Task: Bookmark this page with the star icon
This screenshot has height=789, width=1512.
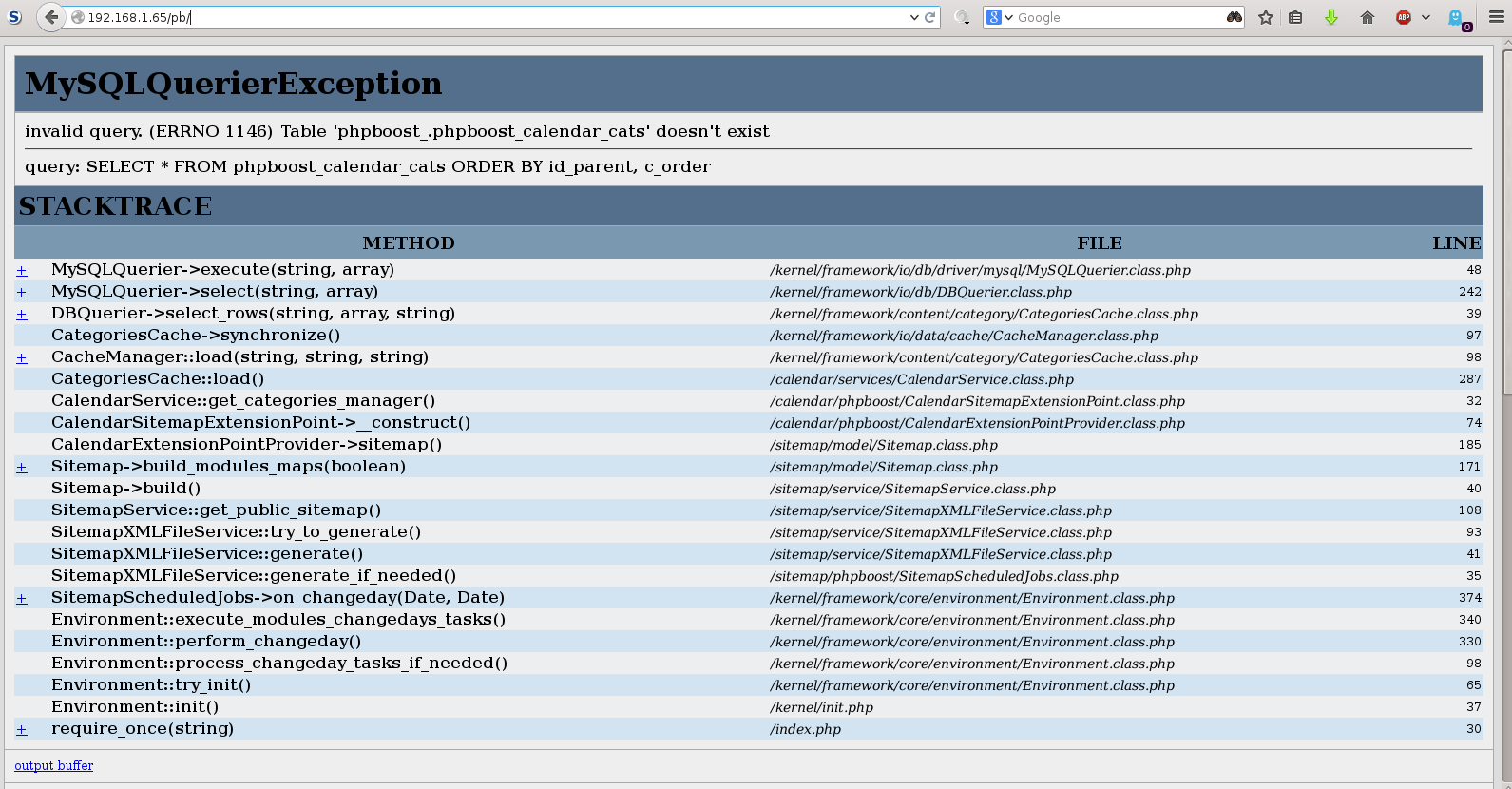Action: coord(1265,17)
